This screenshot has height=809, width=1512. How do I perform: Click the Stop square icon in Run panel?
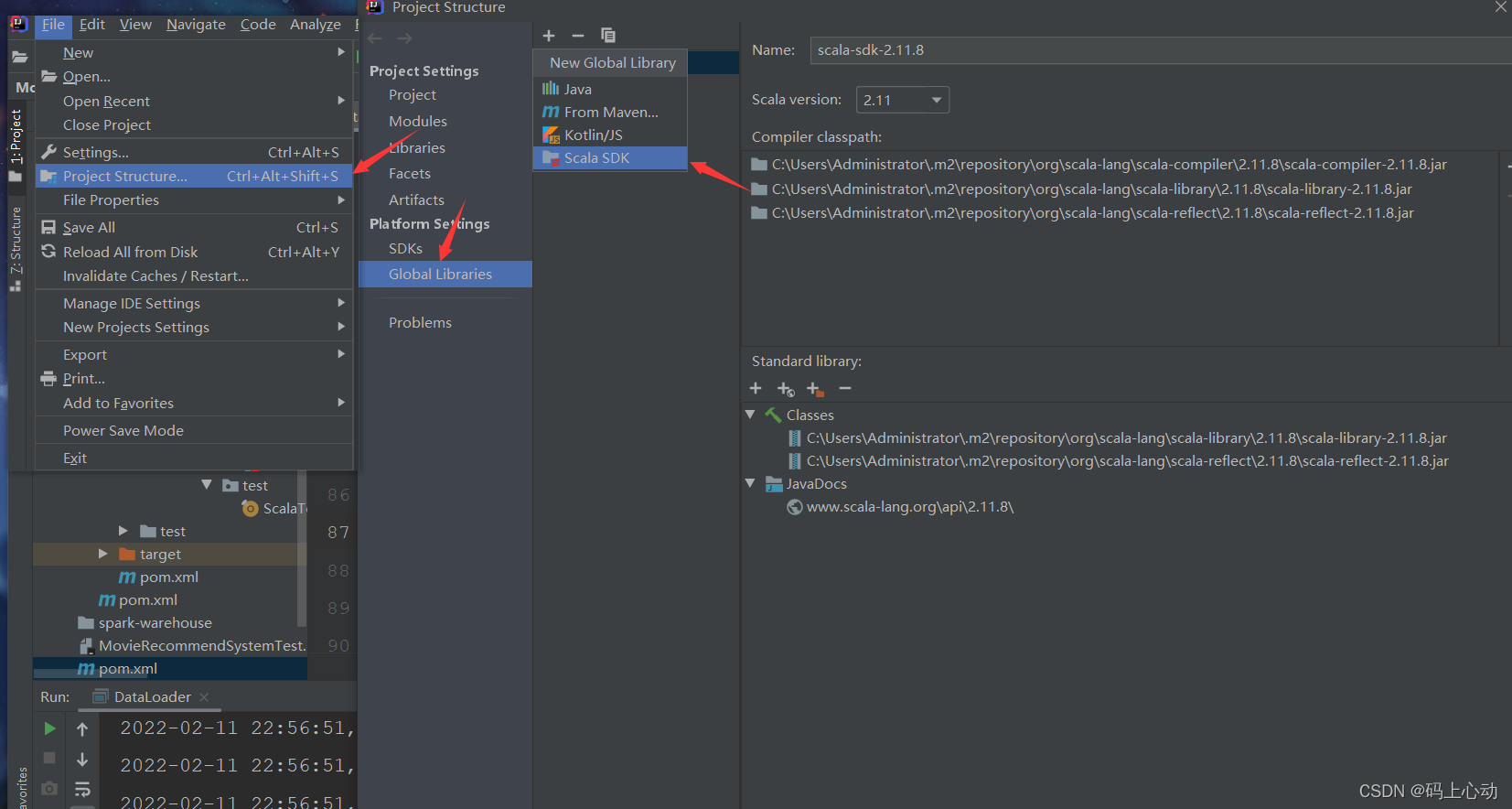(x=50, y=758)
